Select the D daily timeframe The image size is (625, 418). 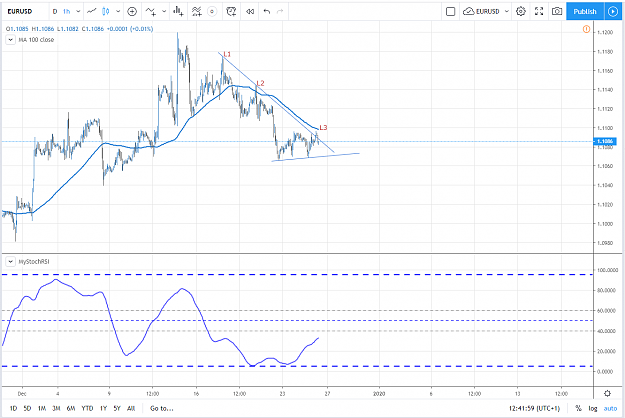[x=55, y=12]
